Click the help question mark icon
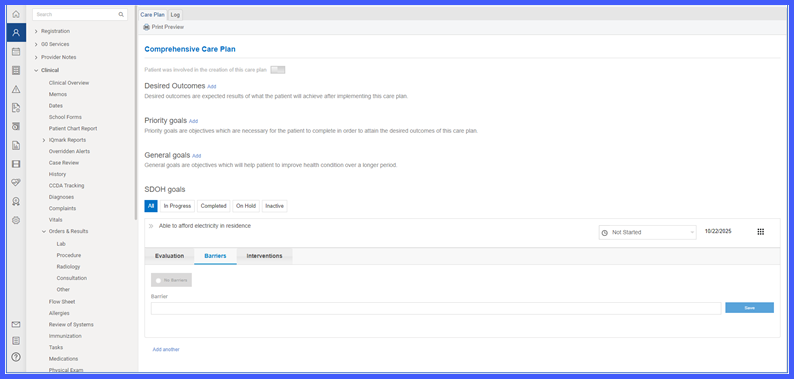Viewport: 794px width, 379px height. [x=16, y=357]
